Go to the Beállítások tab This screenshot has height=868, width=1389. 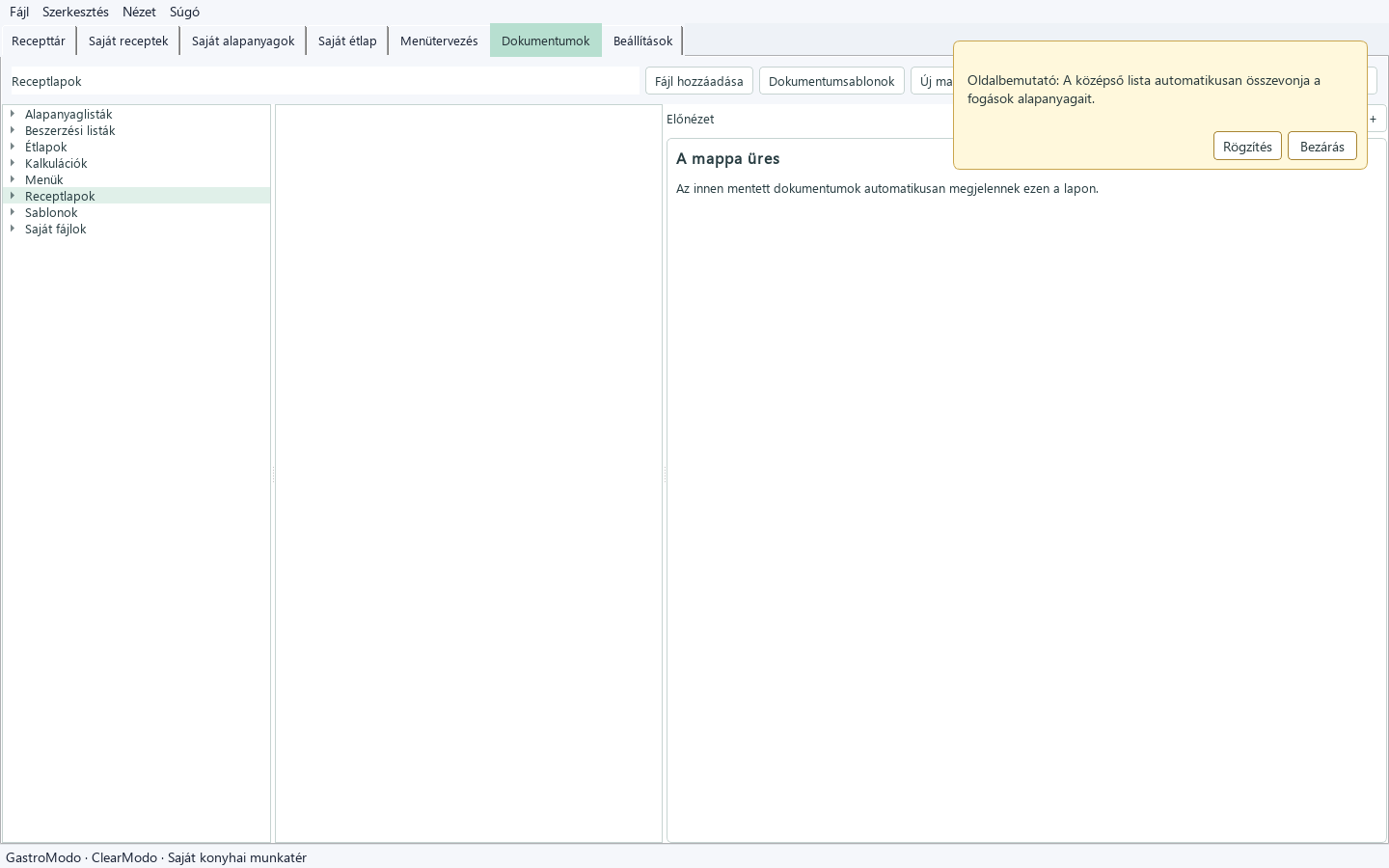pyautogui.click(x=642, y=41)
